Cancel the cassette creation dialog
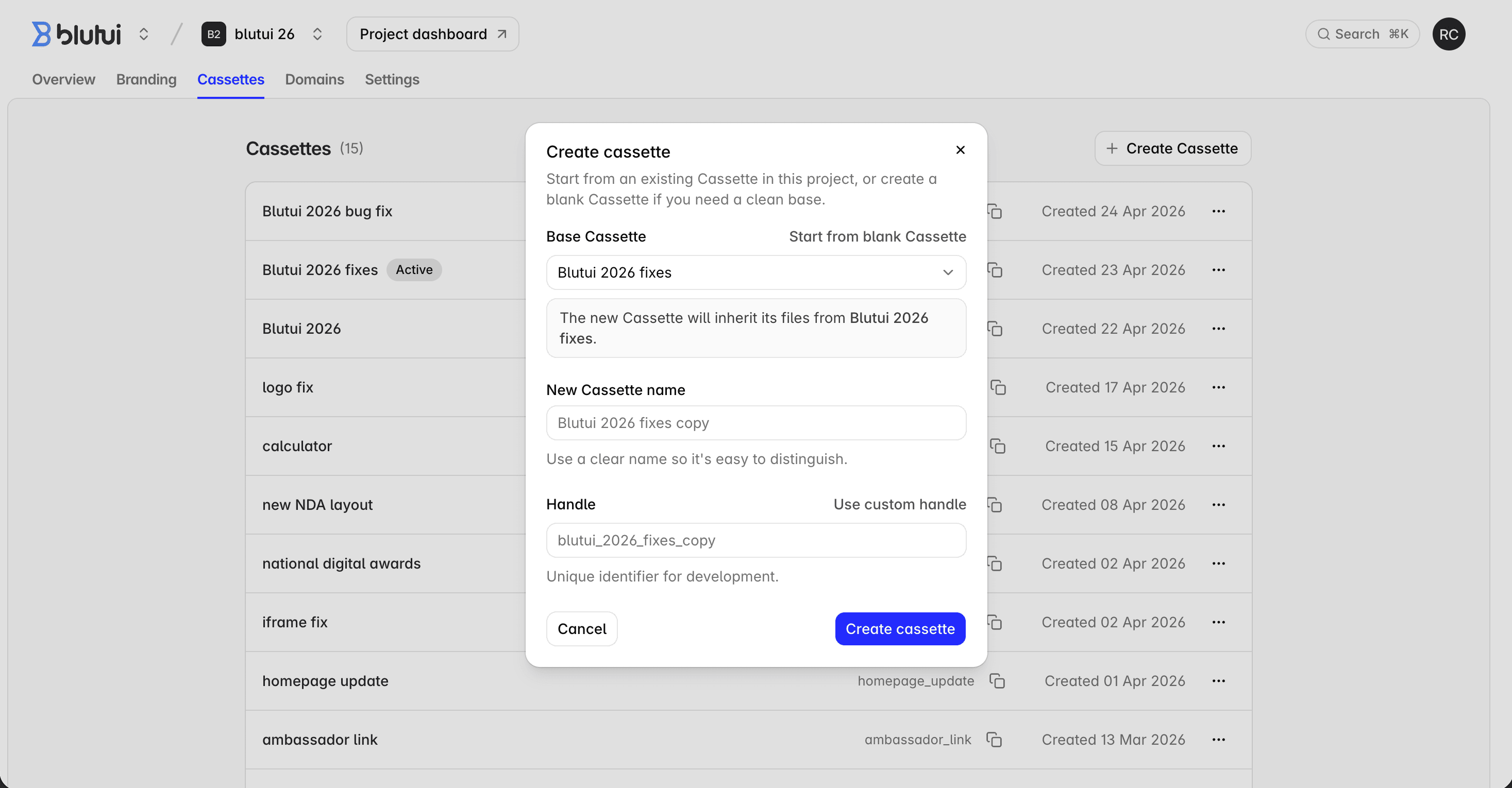This screenshot has width=1512, height=788. (582, 629)
